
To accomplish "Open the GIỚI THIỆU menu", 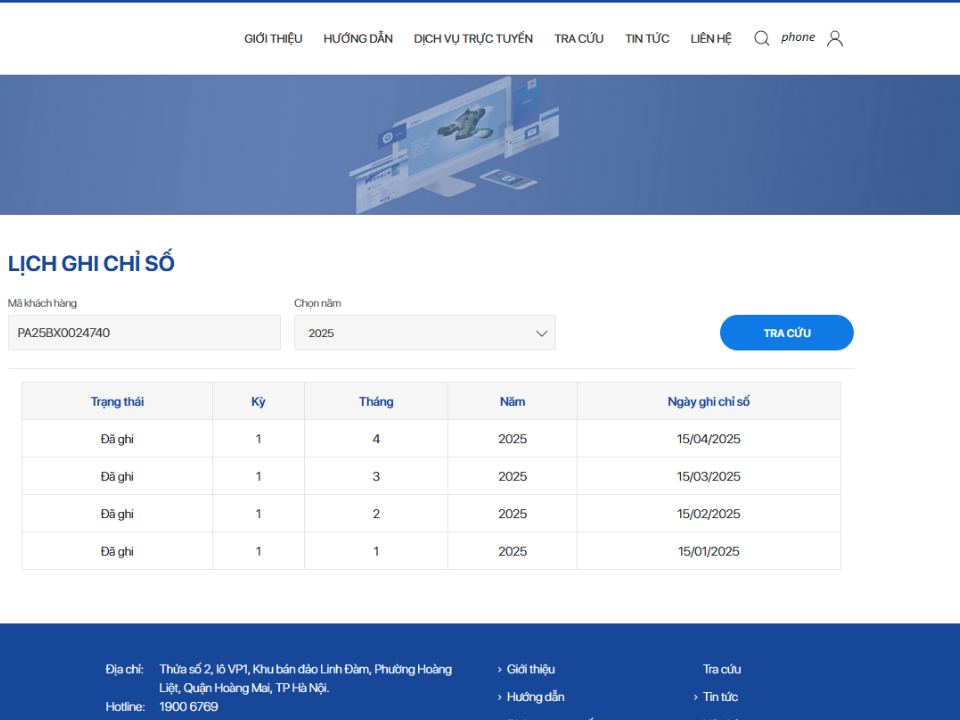I will pos(273,39).
